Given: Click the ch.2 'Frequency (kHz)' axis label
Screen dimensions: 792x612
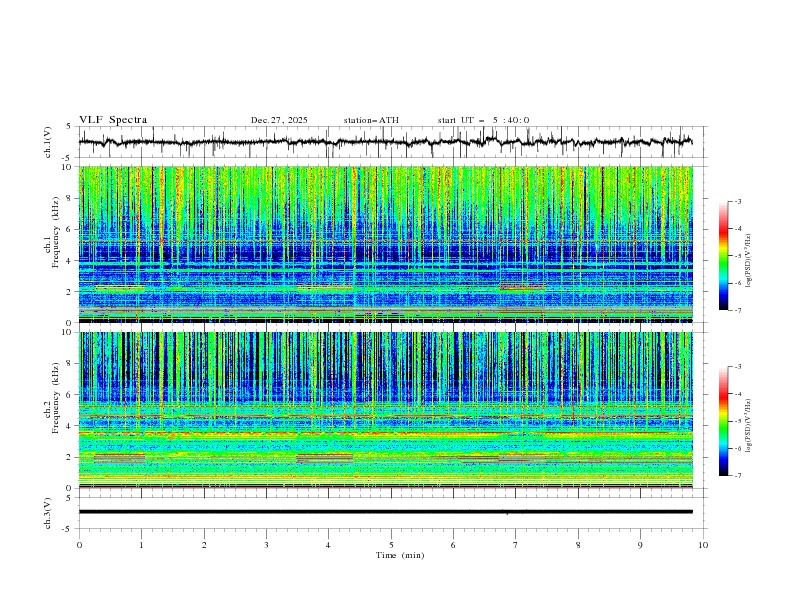Looking at the screenshot, I should [x=56, y=397].
